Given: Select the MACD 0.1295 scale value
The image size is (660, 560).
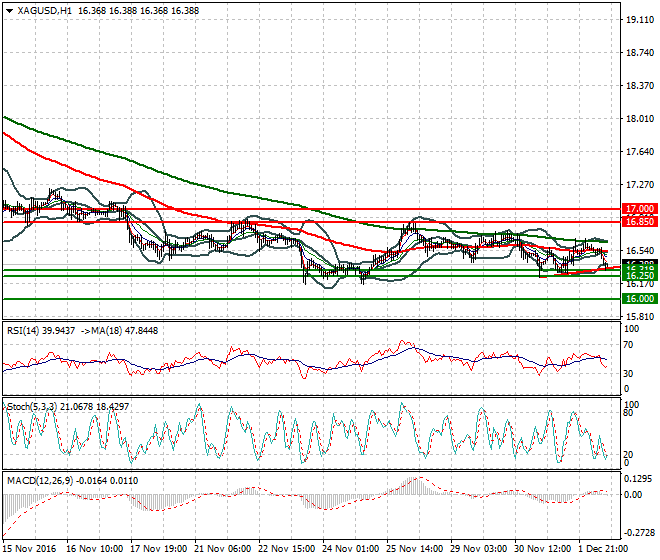Looking at the screenshot, I should [x=639, y=479].
